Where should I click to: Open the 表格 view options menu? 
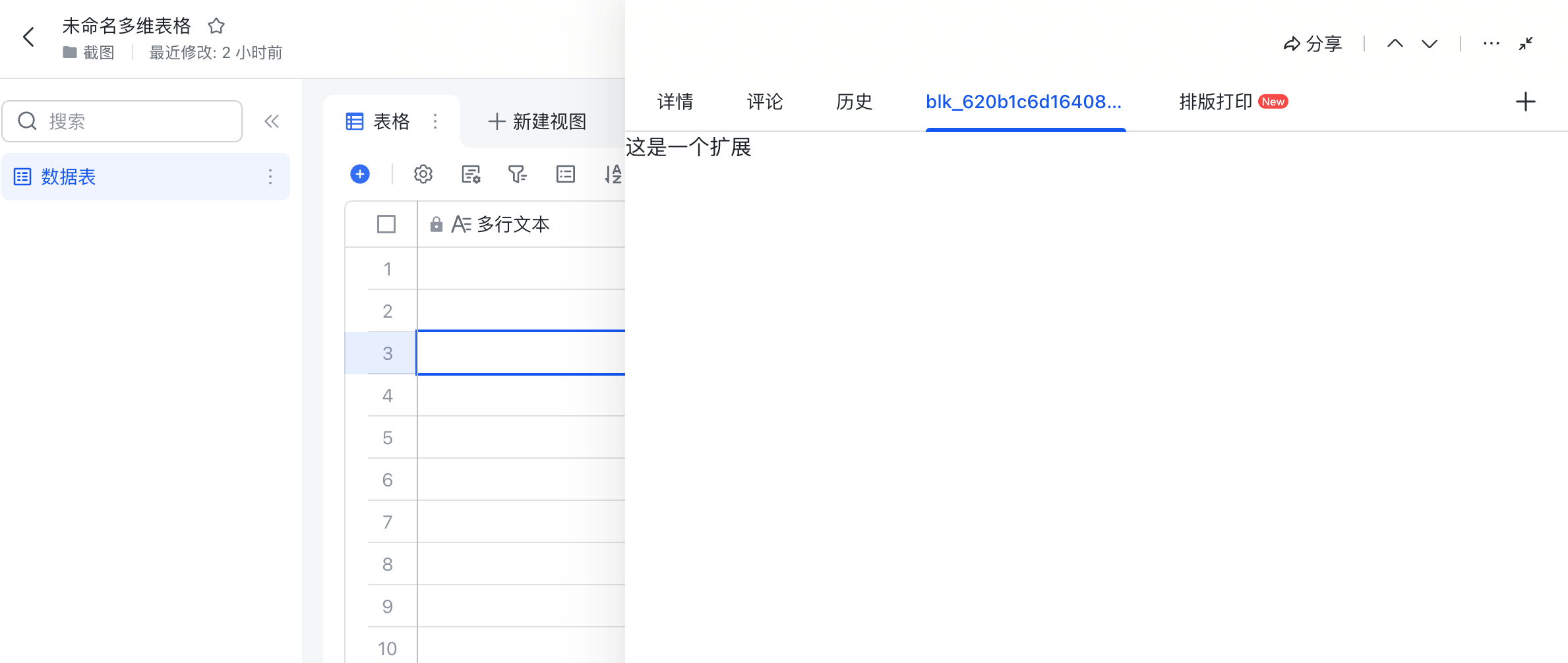435,121
